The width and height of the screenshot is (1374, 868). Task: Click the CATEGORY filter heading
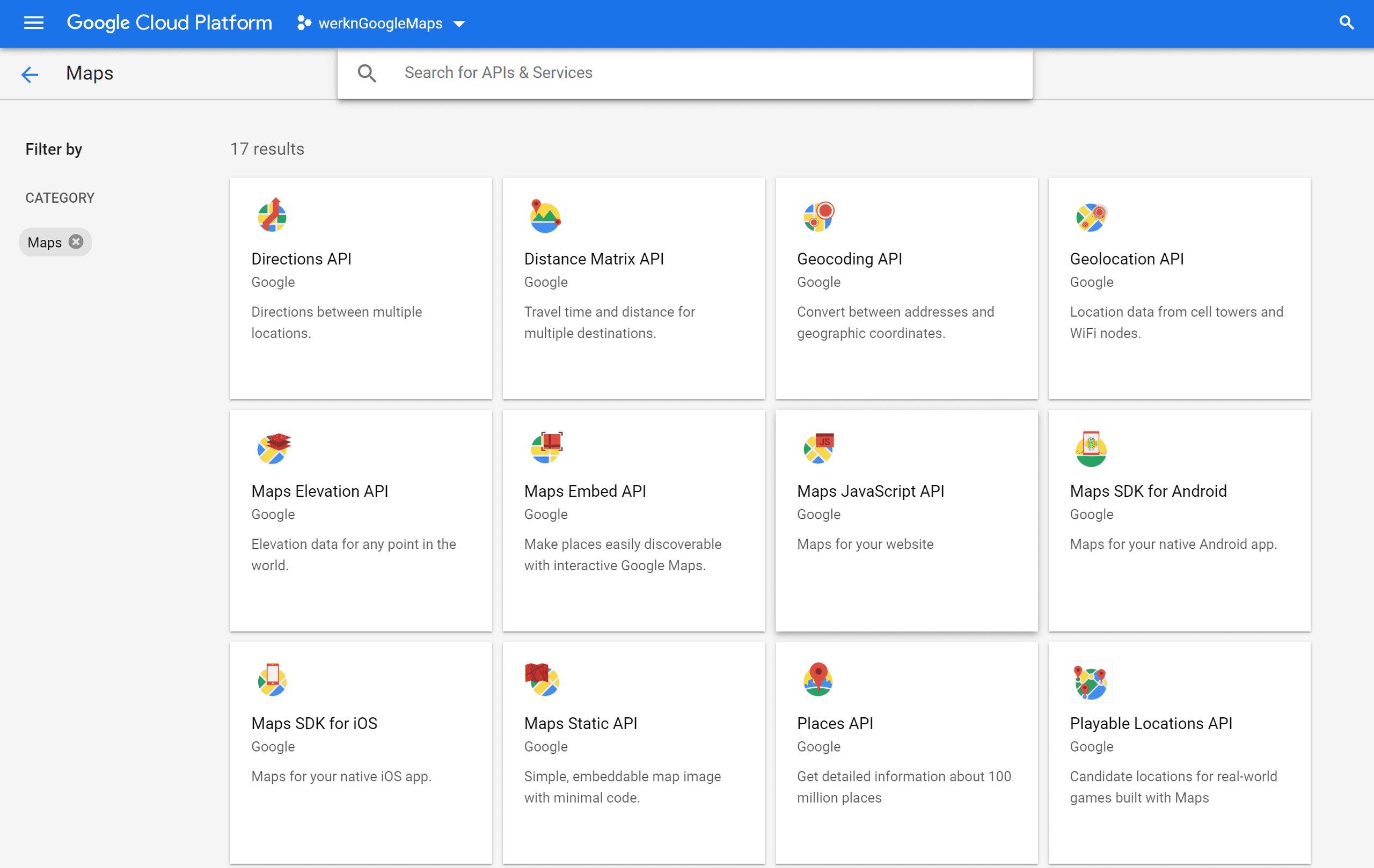(60, 198)
